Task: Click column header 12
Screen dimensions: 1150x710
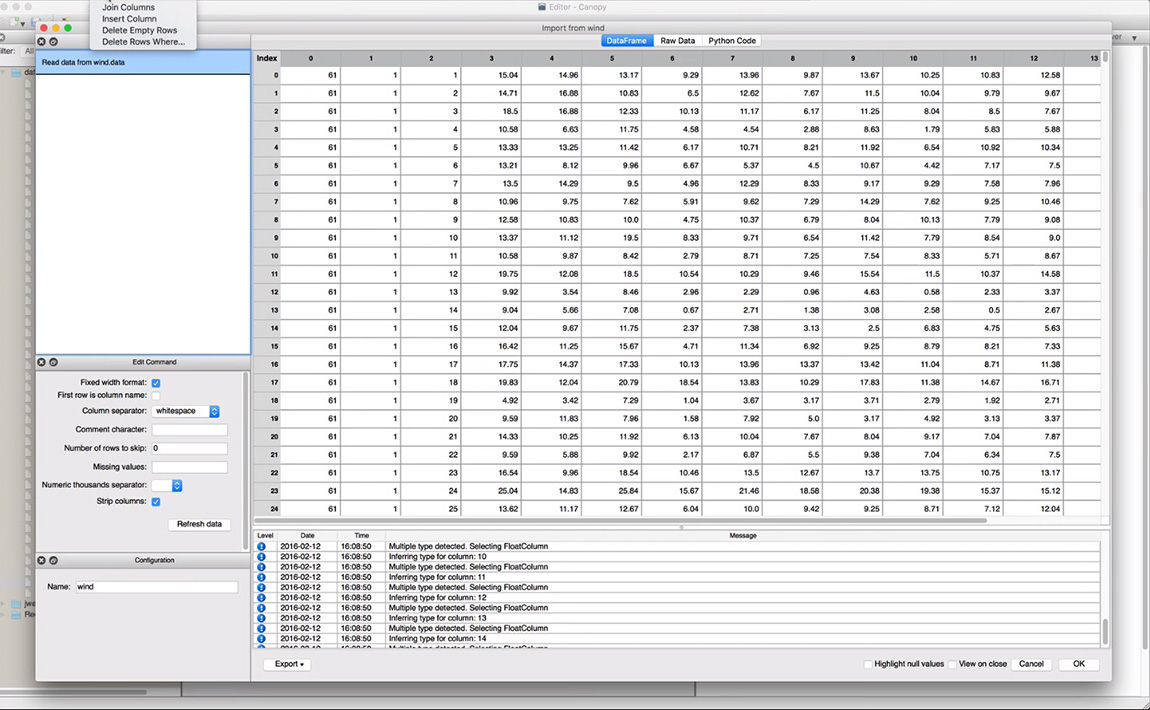Action: pyautogui.click(x=1033, y=58)
